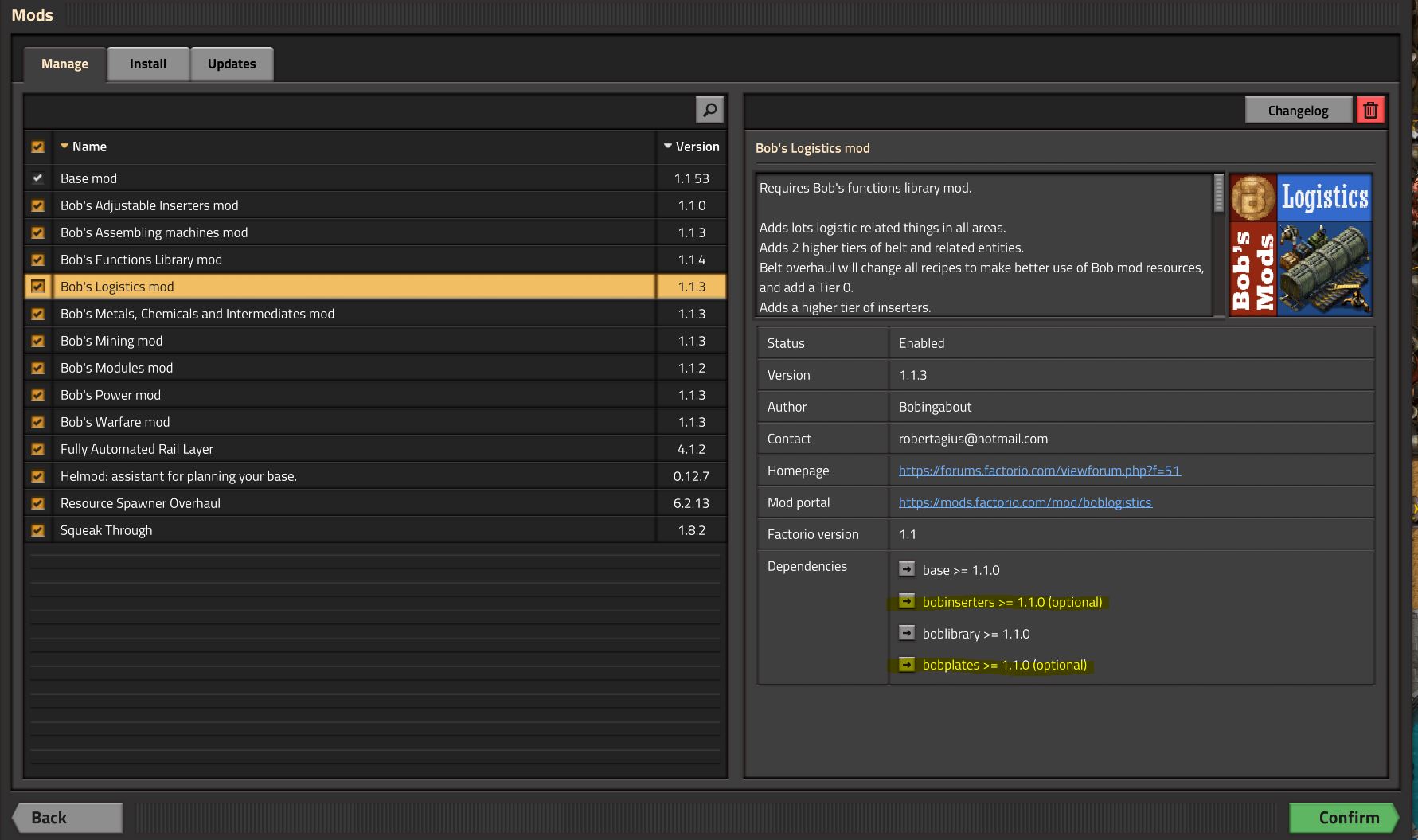The width and height of the screenshot is (1418, 840).
Task: Disable Helmod assistant checkbox
Action: pyautogui.click(x=37, y=476)
